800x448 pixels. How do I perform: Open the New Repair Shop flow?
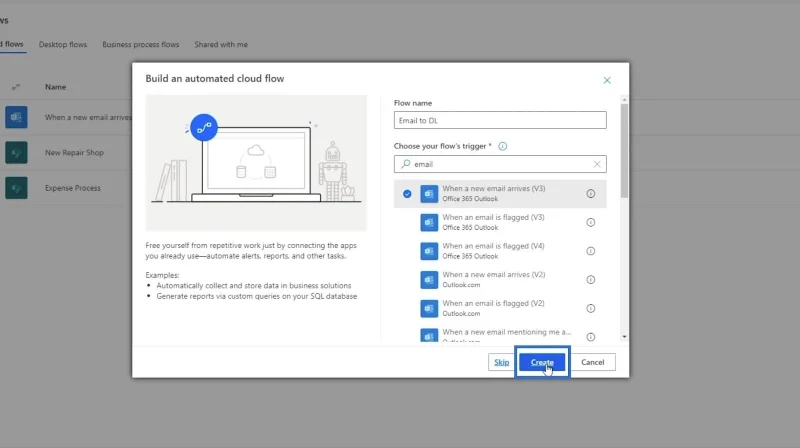[74, 153]
